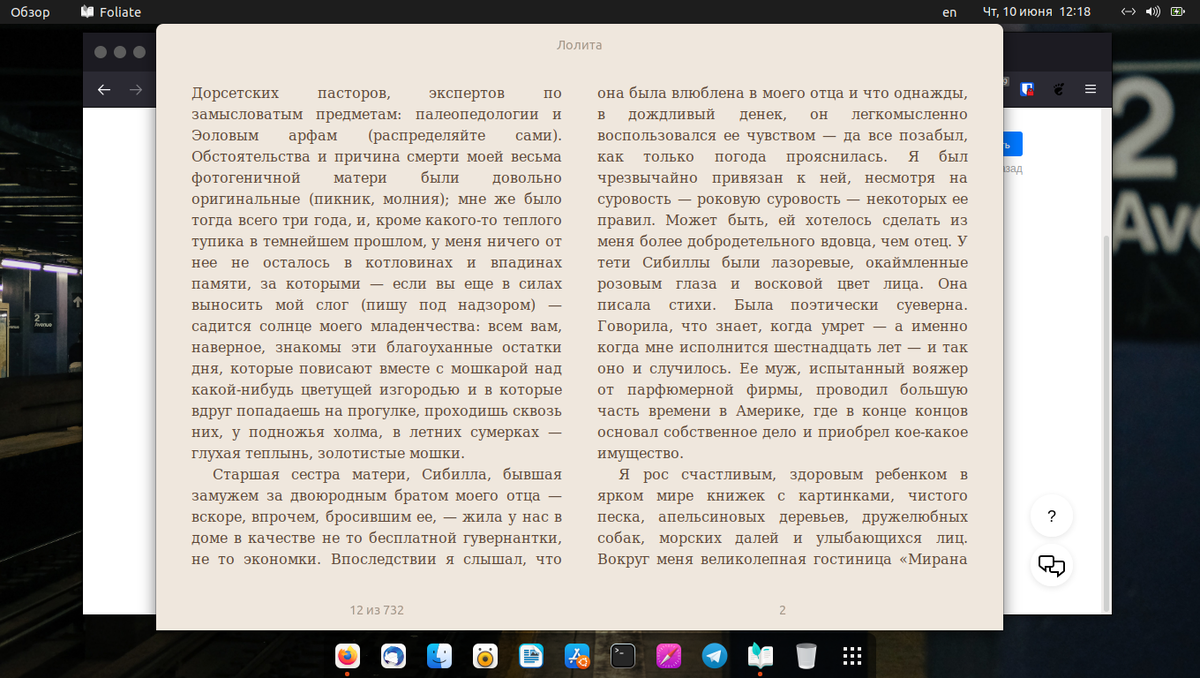Go back in the Firefox window
The width and height of the screenshot is (1200, 678).
pos(104,90)
